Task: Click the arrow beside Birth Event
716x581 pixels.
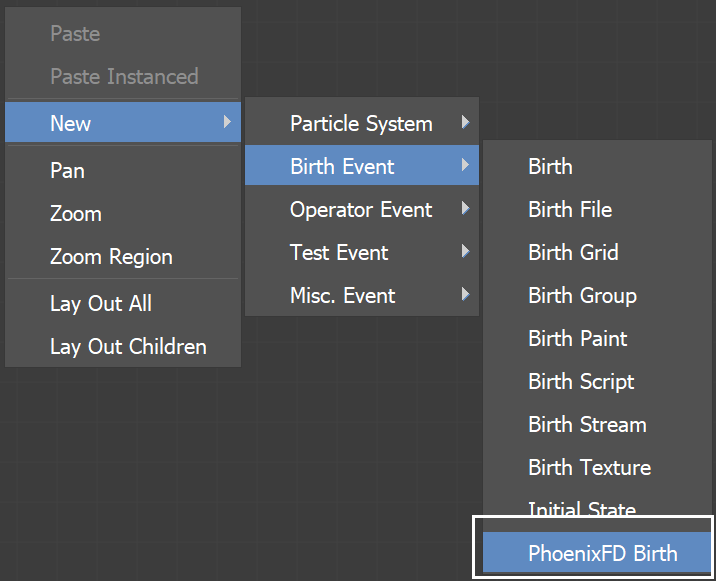Action: 465,164
